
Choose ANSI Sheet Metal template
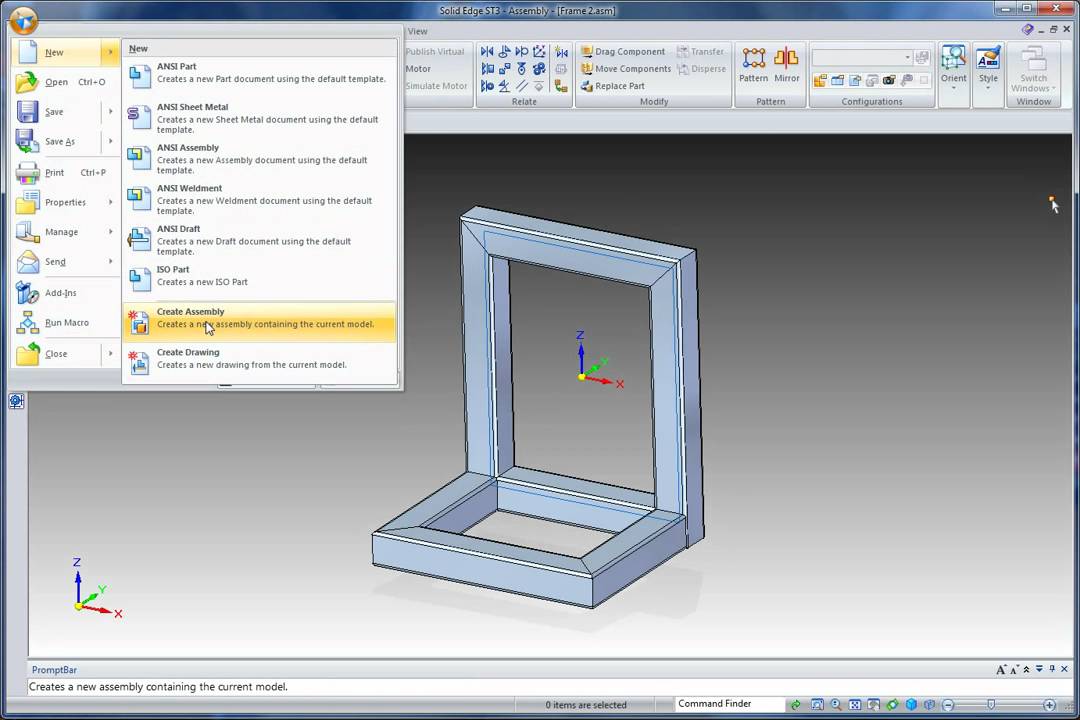[x=259, y=119]
